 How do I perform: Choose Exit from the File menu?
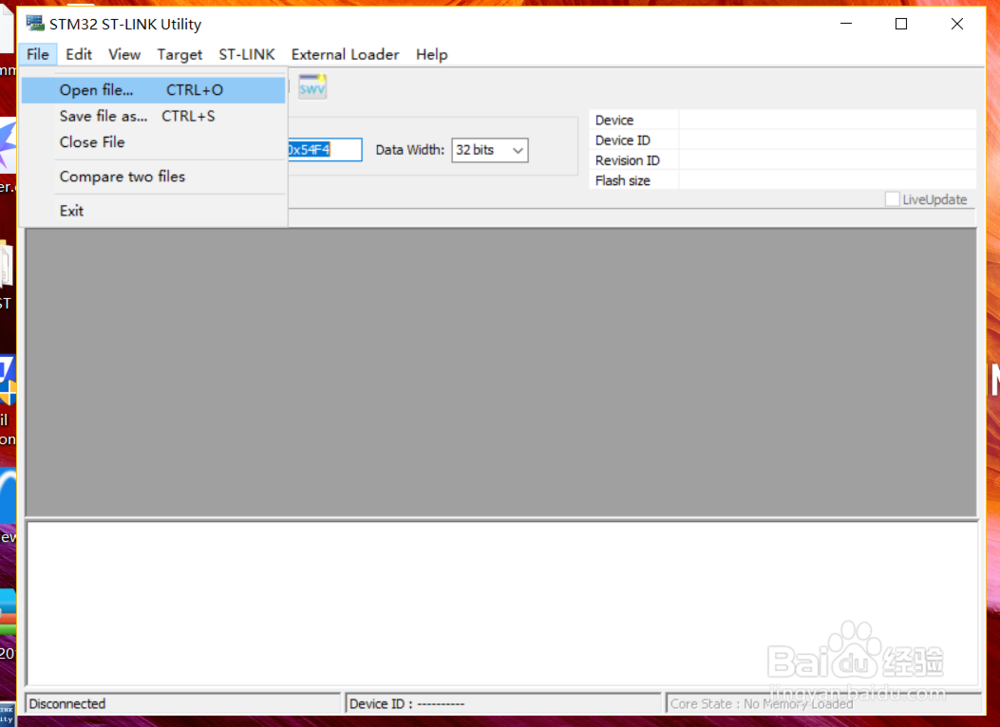[x=153, y=211]
